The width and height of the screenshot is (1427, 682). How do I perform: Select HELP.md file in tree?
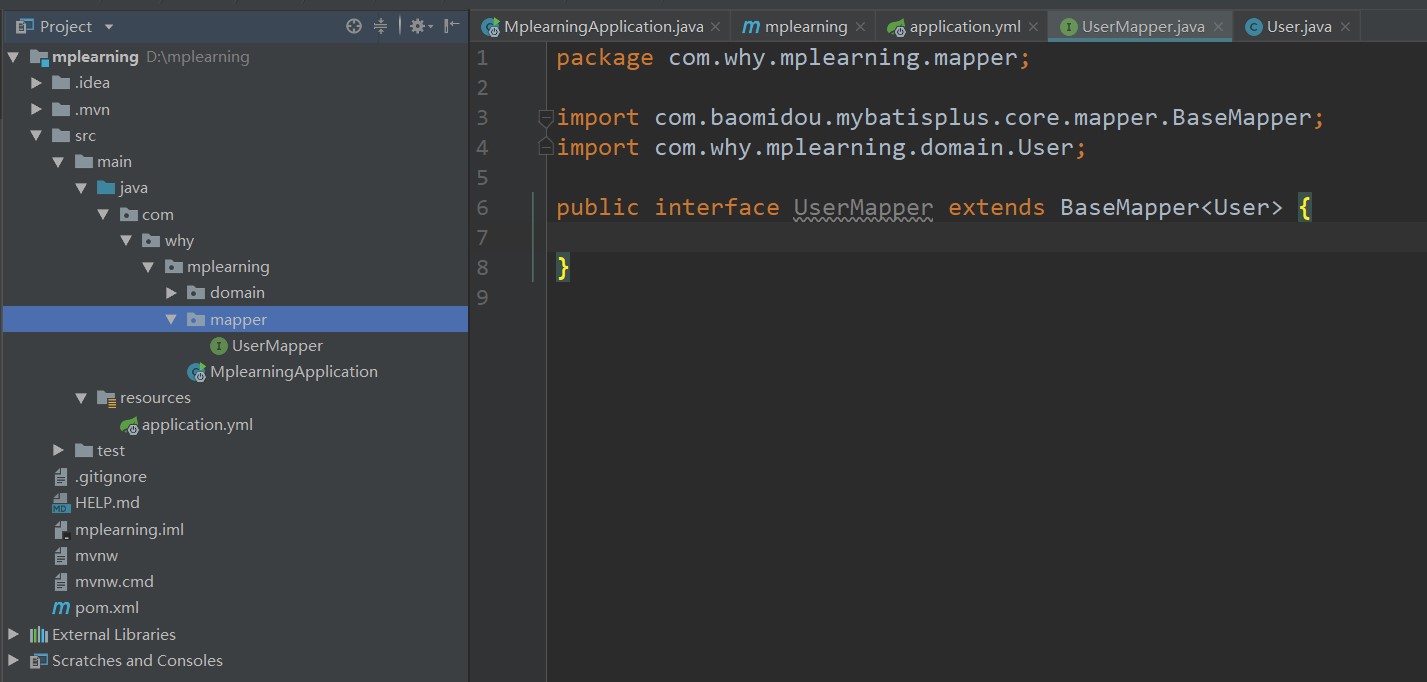coord(106,503)
